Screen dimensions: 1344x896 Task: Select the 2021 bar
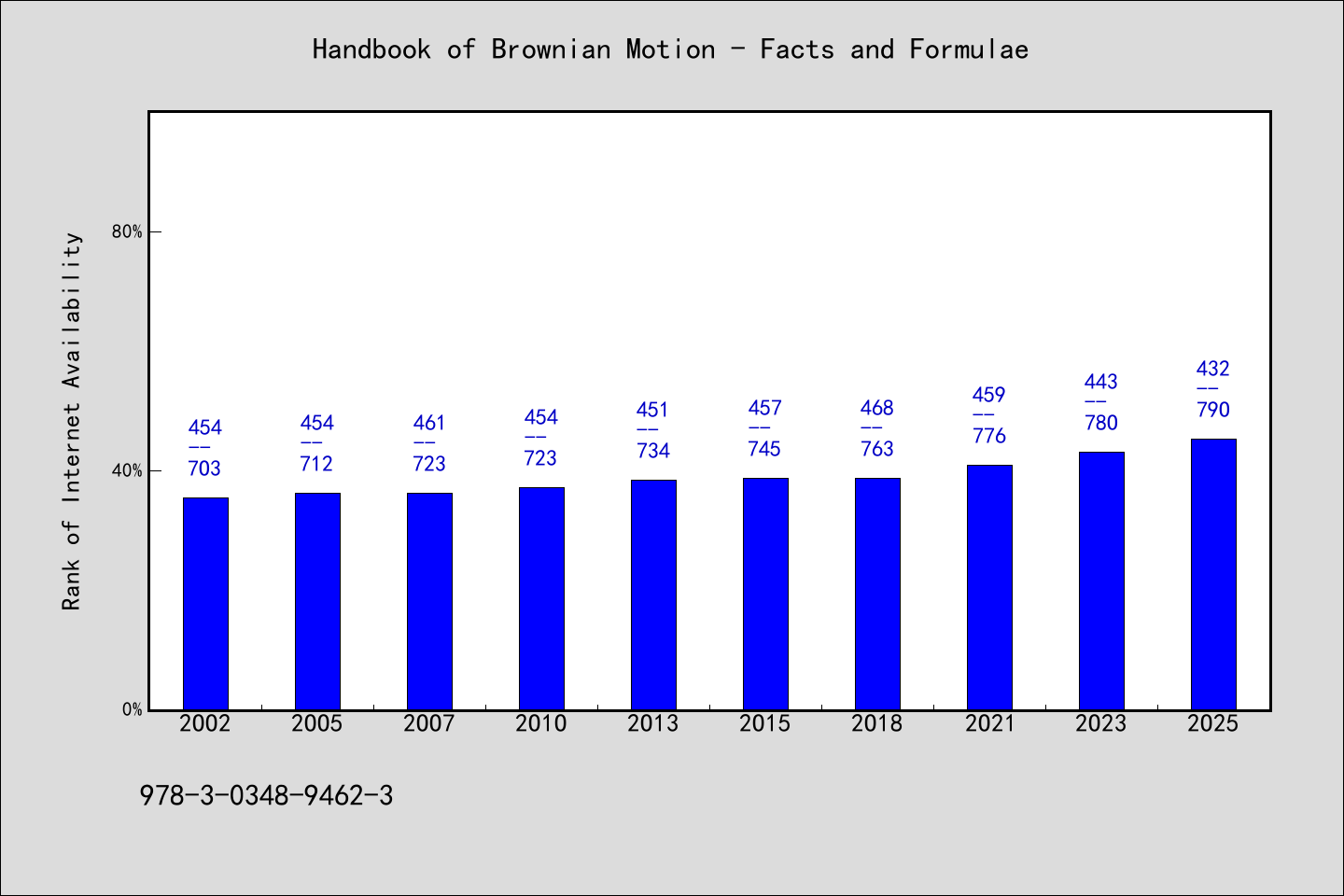pyautogui.click(x=989, y=587)
